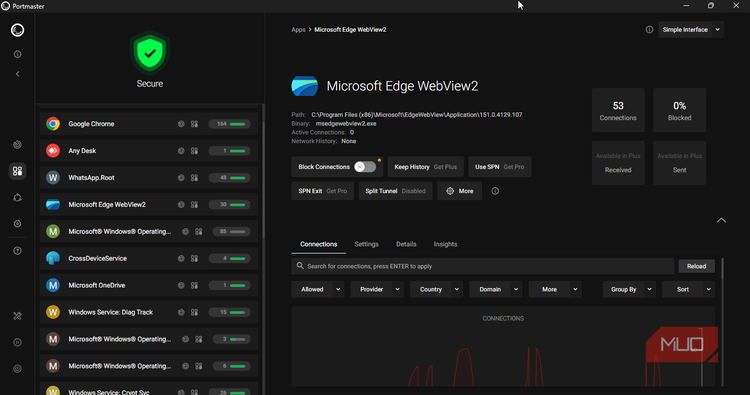This screenshot has width=750, height=395.
Task: Click the app settings icon in Google Chrome row
Action: point(195,124)
